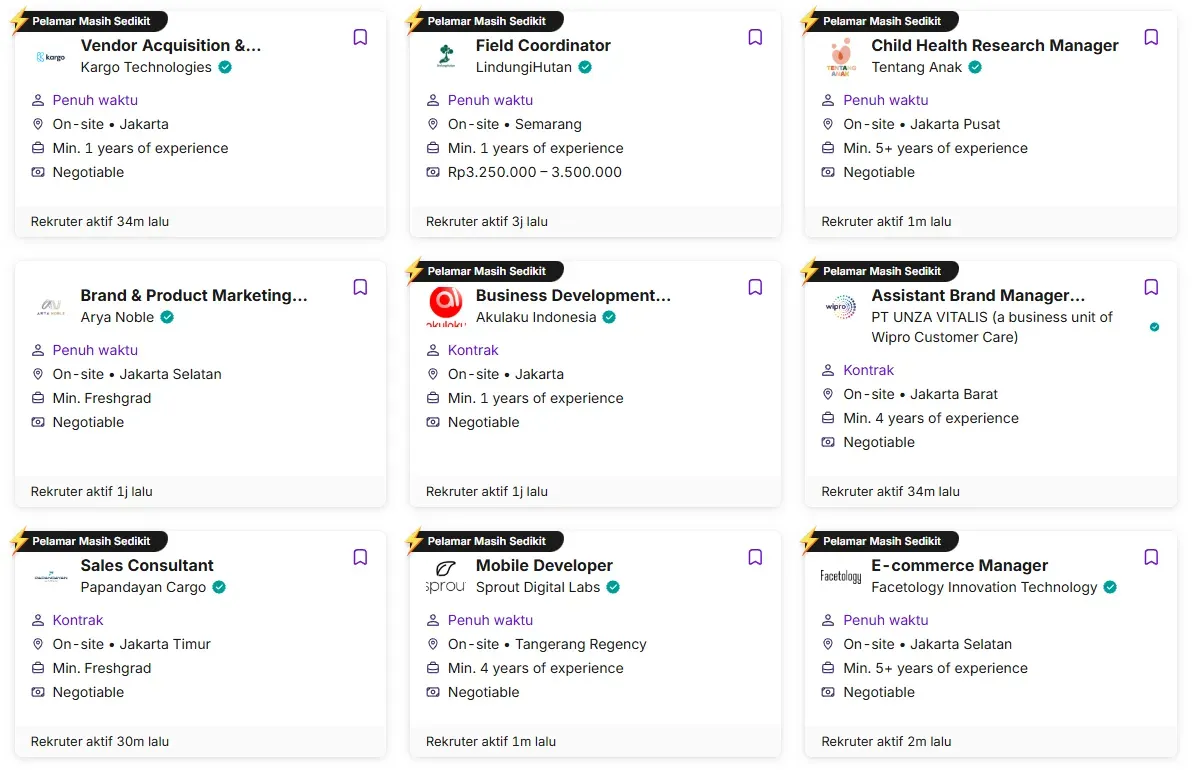Click the Tentang Anak company logo

coord(841,57)
